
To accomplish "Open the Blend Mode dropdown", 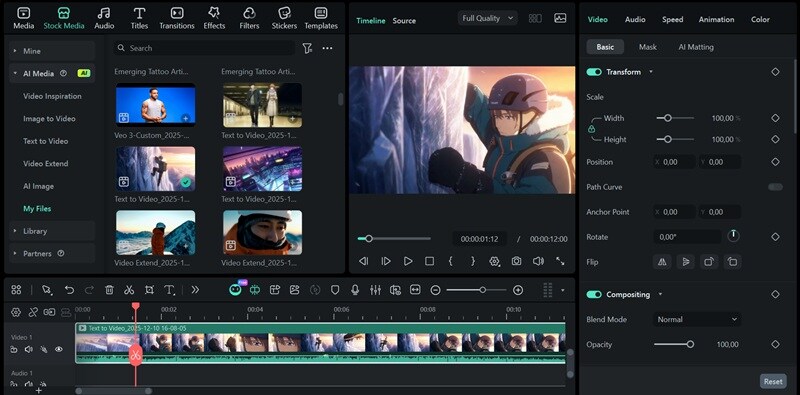I will pyautogui.click(x=697, y=319).
